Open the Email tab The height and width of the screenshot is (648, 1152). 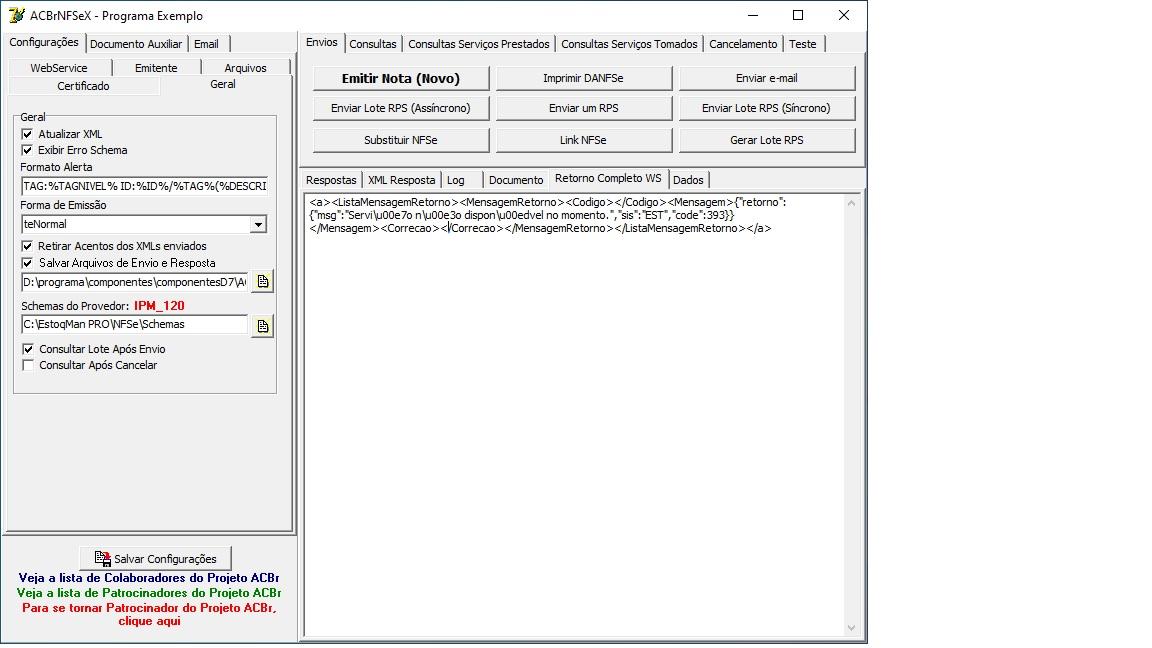206,44
